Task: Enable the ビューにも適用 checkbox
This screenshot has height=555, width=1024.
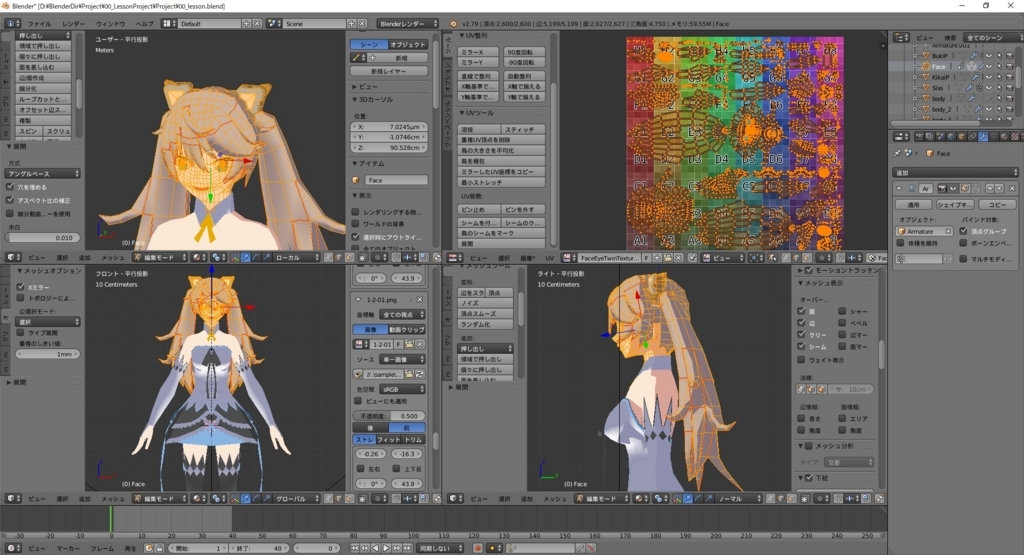Action: point(358,401)
